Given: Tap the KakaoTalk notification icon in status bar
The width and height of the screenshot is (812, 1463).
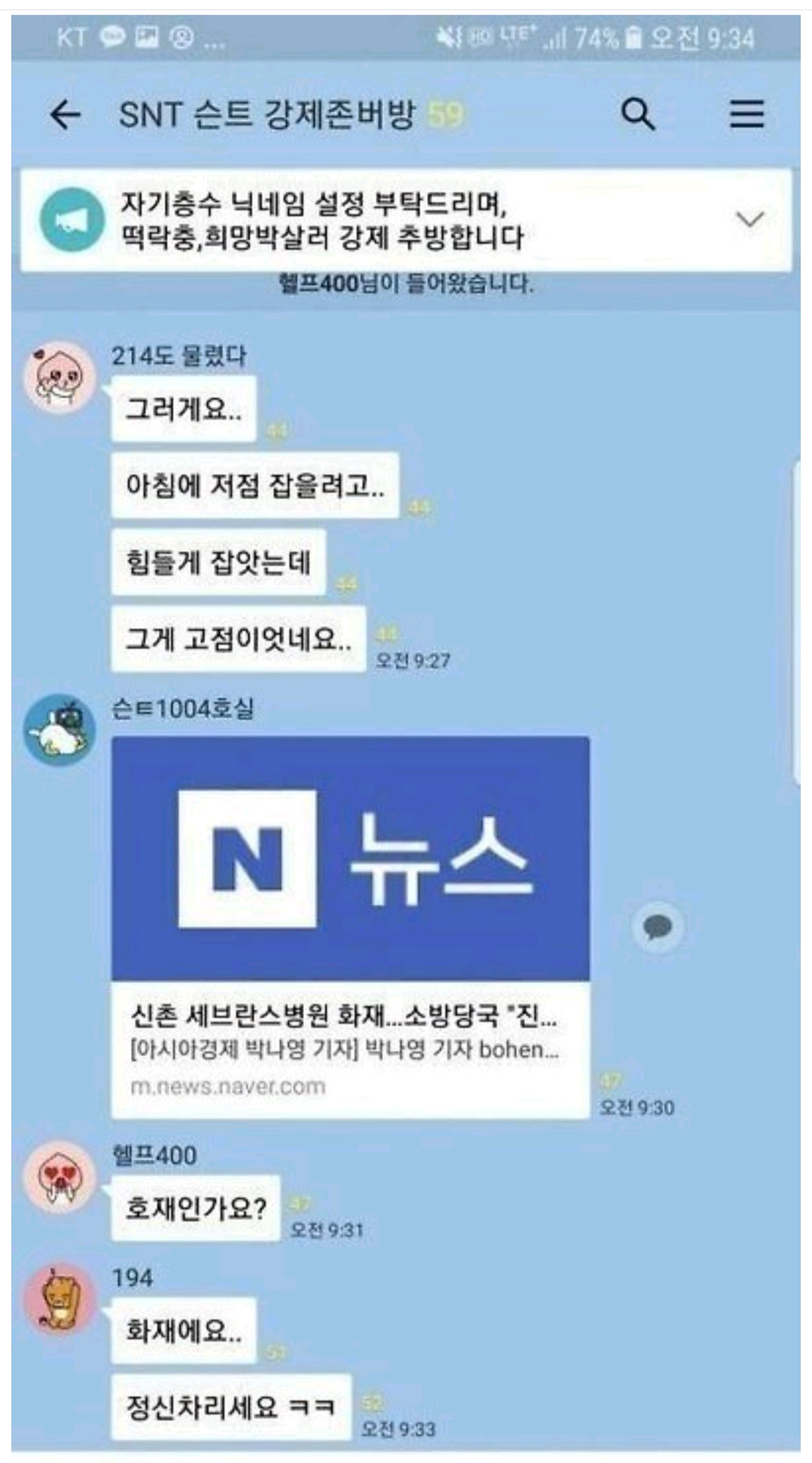Looking at the screenshot, I should (x=112, y=37).
